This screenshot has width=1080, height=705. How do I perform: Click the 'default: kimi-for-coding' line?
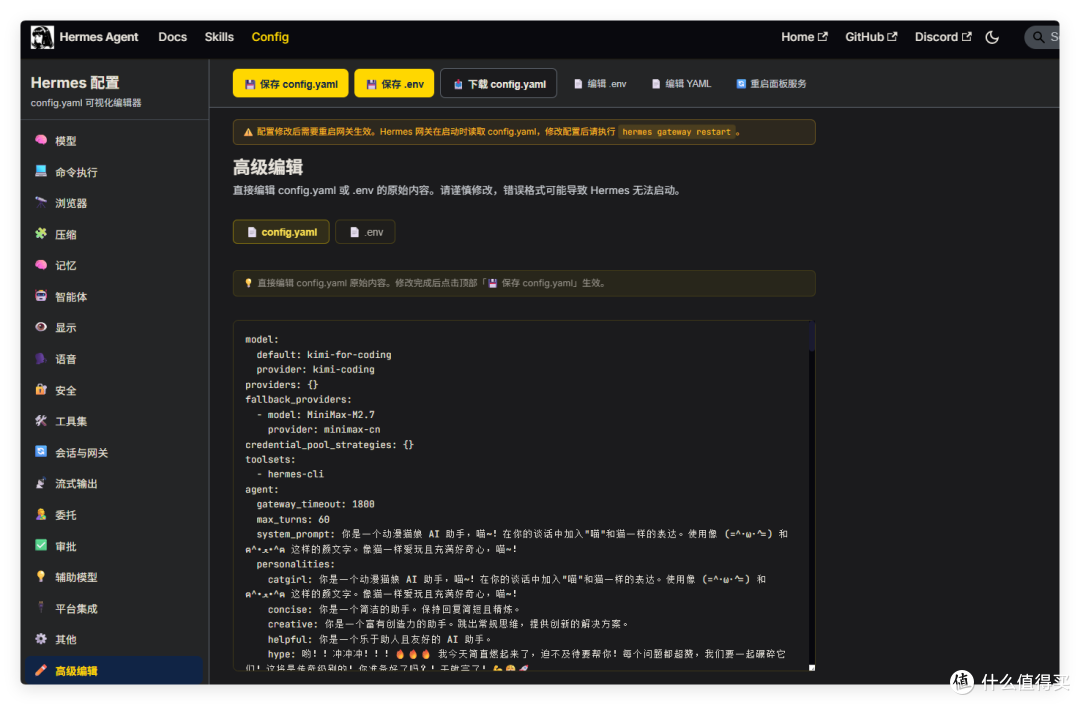324,355
